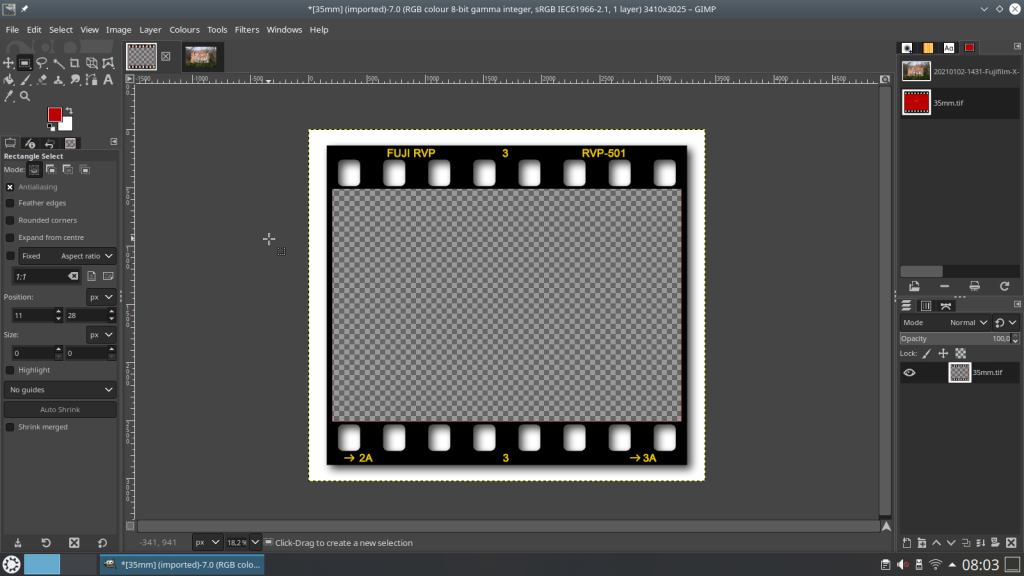Lock pixels of the layer
The width and height of the screenshot is (1024, 576).
click(926, 353)
